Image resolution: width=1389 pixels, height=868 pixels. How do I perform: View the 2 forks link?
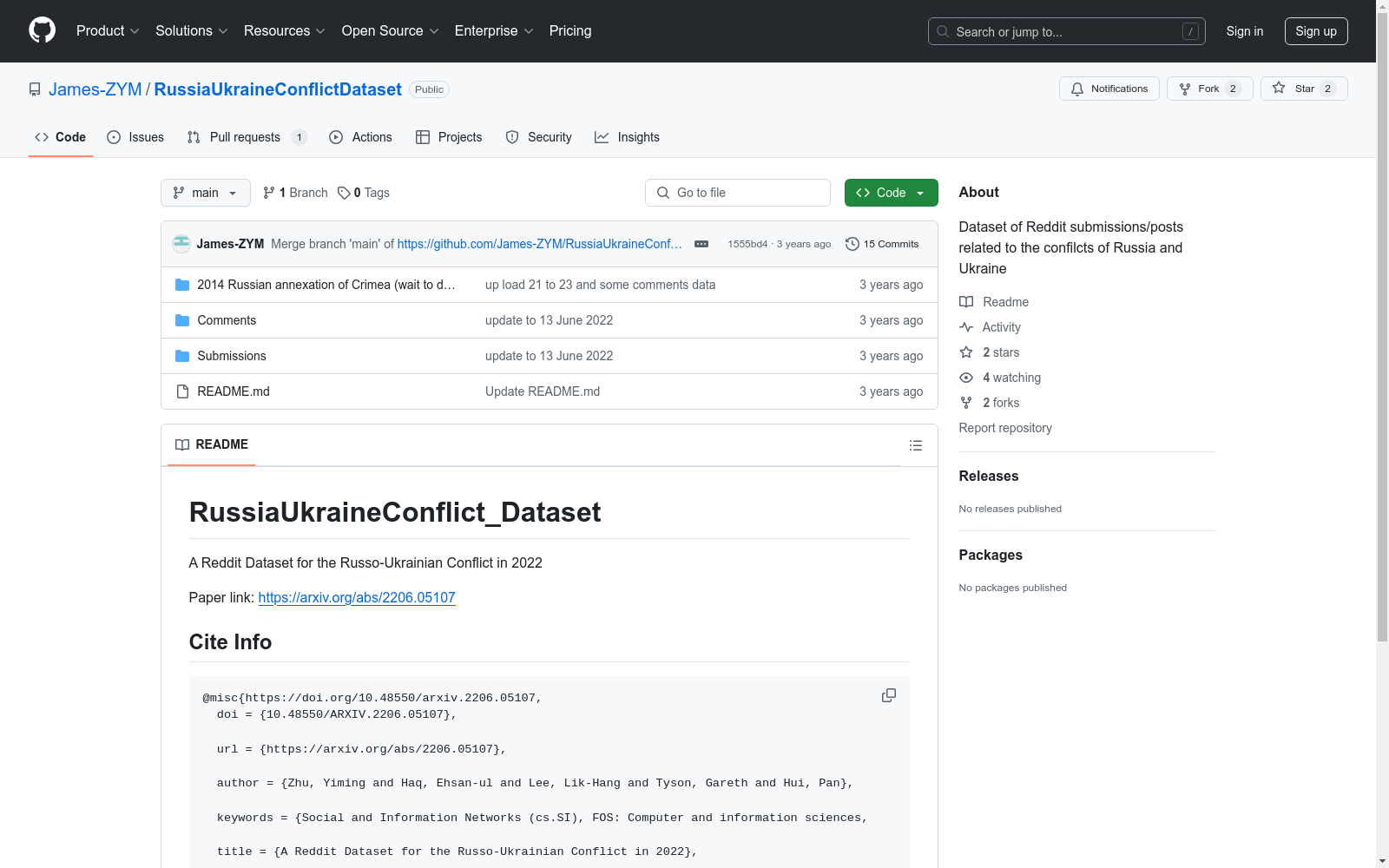pyautogui.click(x=990, y=403)
